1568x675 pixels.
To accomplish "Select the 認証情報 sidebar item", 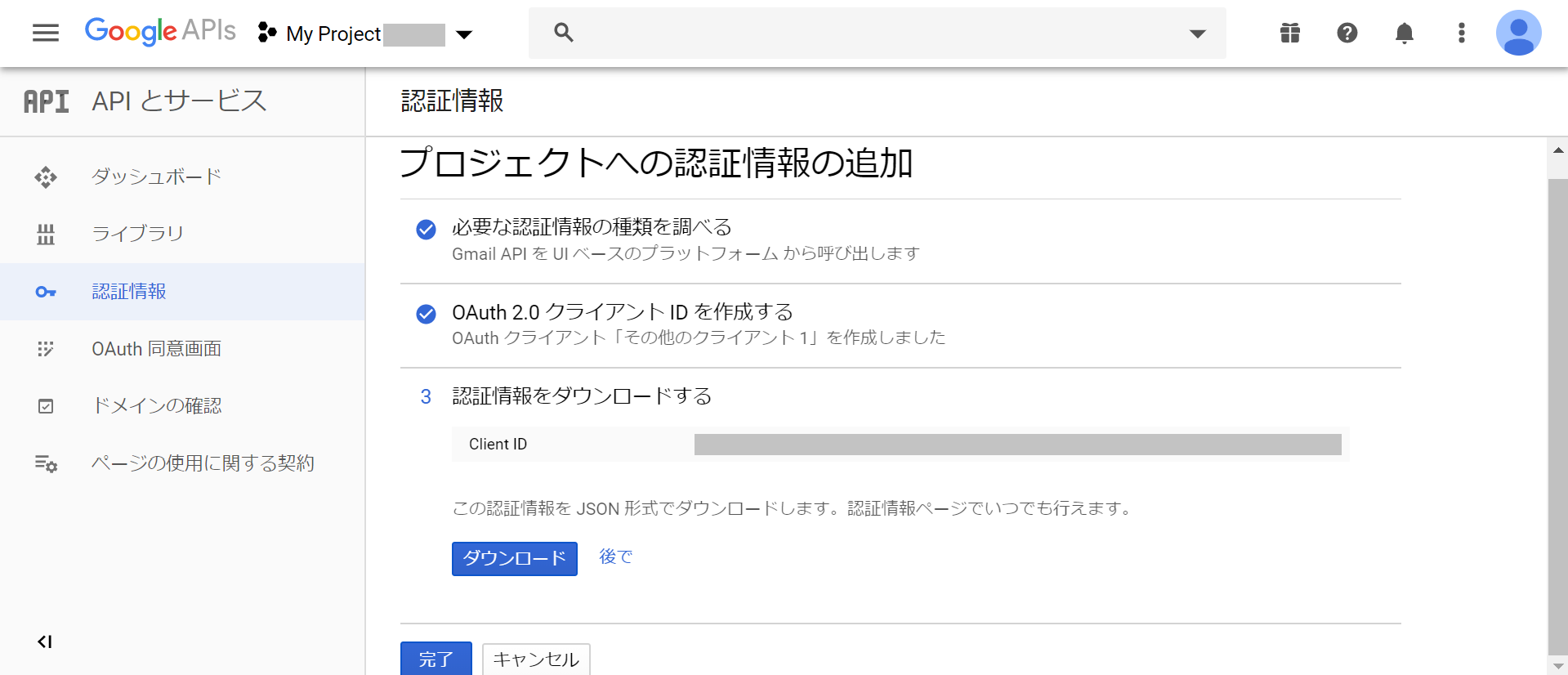I will [183, 291].
